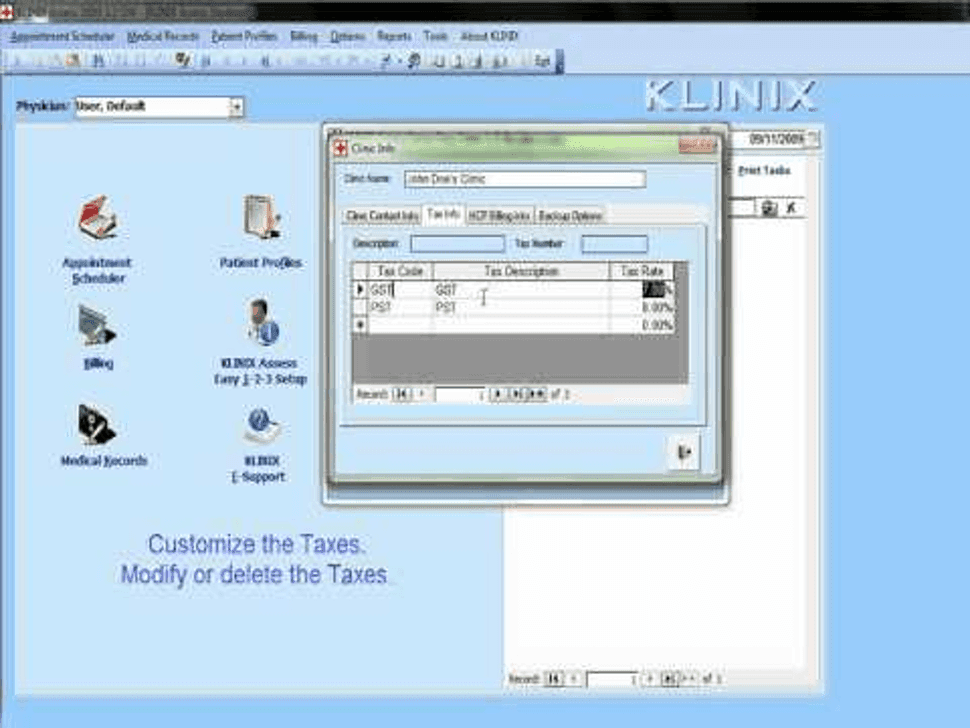This screenshot has width=970, height=728.
Task: Open the tasks date picker dropdown
Action: (814, 139)
